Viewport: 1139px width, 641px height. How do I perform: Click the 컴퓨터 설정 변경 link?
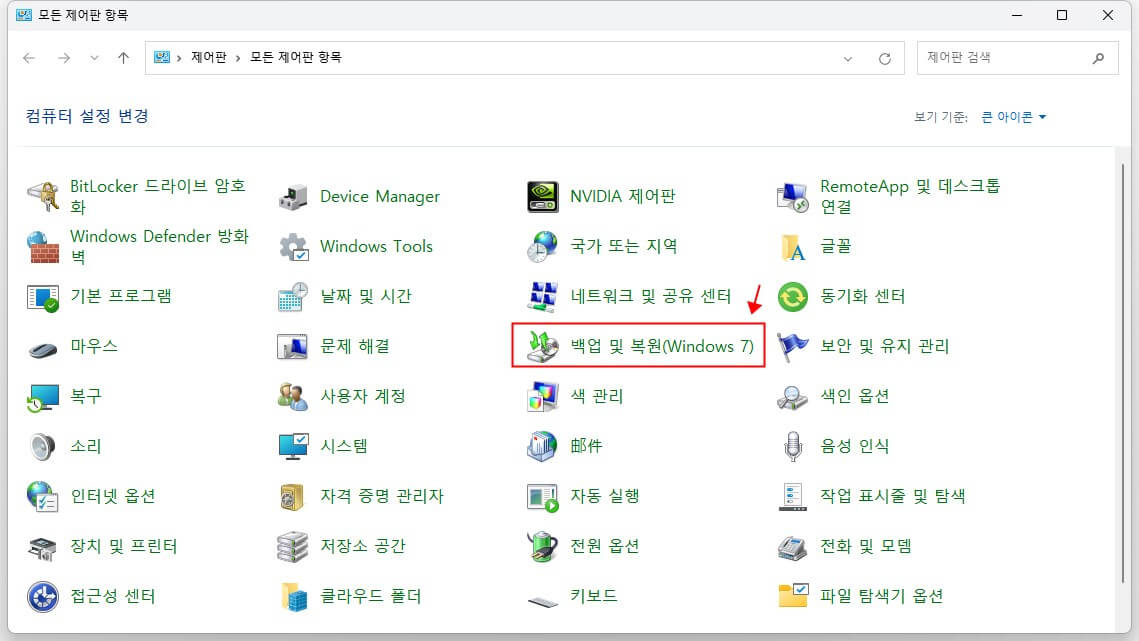point(82,117)
